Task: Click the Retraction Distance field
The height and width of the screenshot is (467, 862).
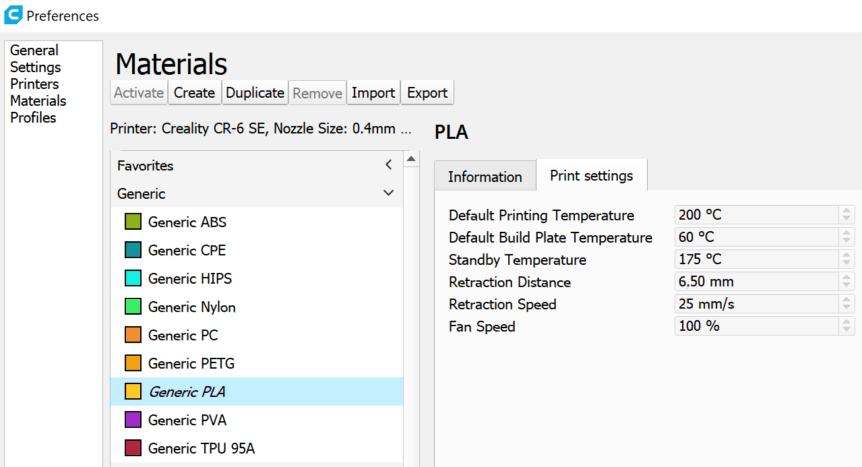Action: pos(757,282)
